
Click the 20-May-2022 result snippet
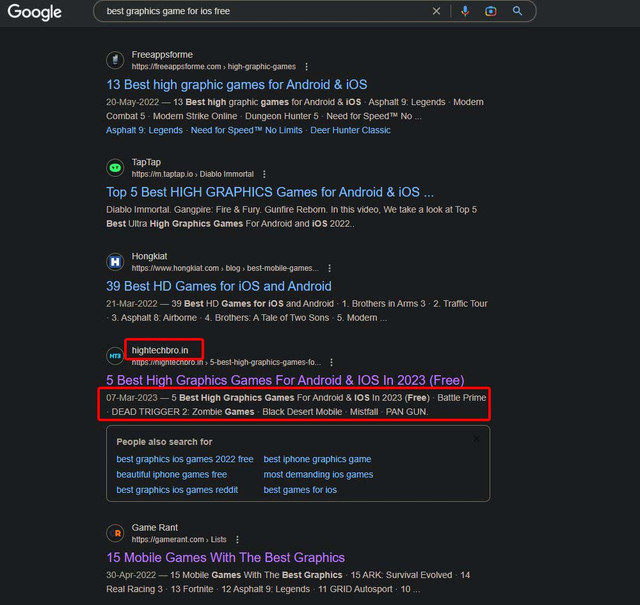(295, 109)
